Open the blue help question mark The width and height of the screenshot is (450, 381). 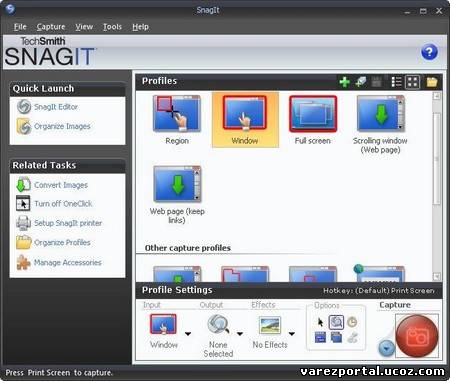[x=429, y=52]
